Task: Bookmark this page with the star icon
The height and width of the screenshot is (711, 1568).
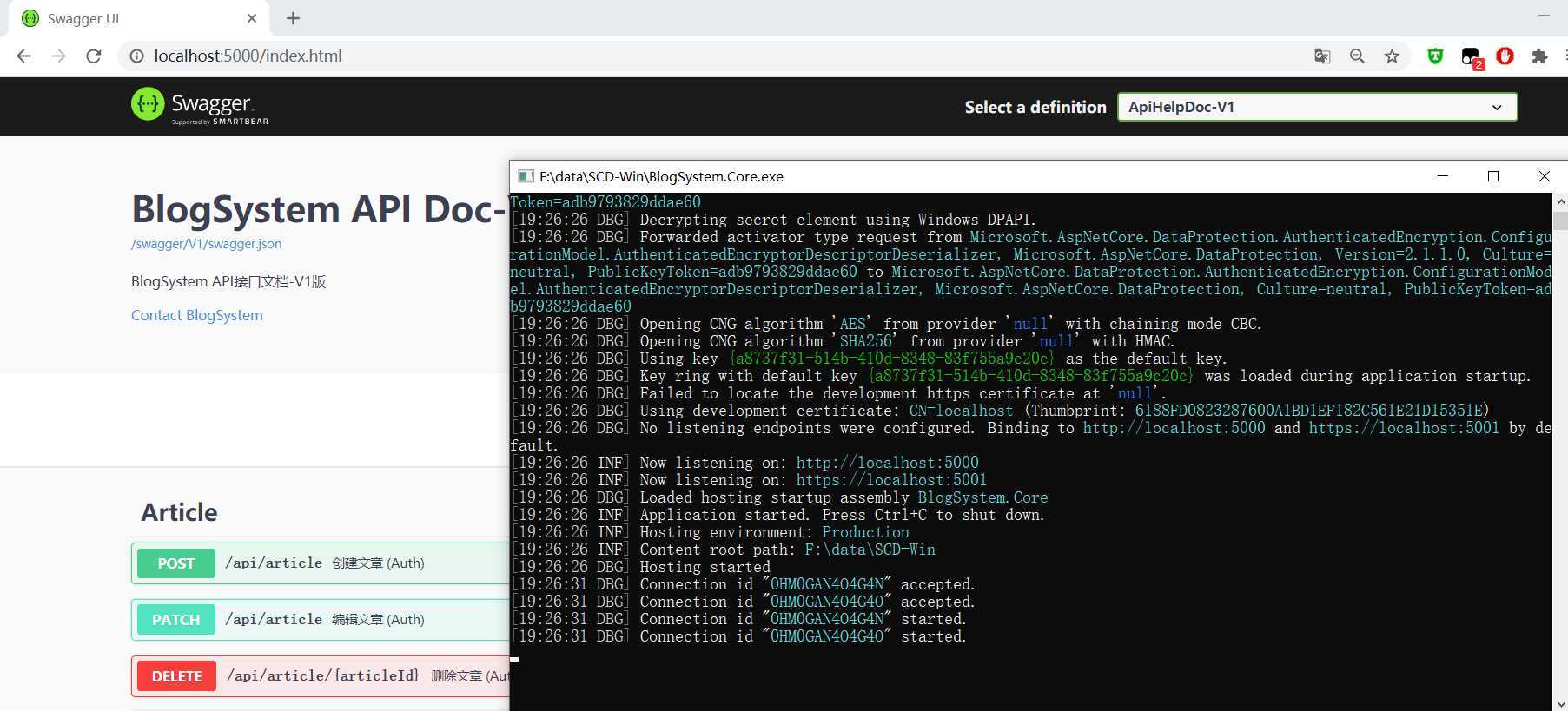Action: click(x=1392, y=56)
